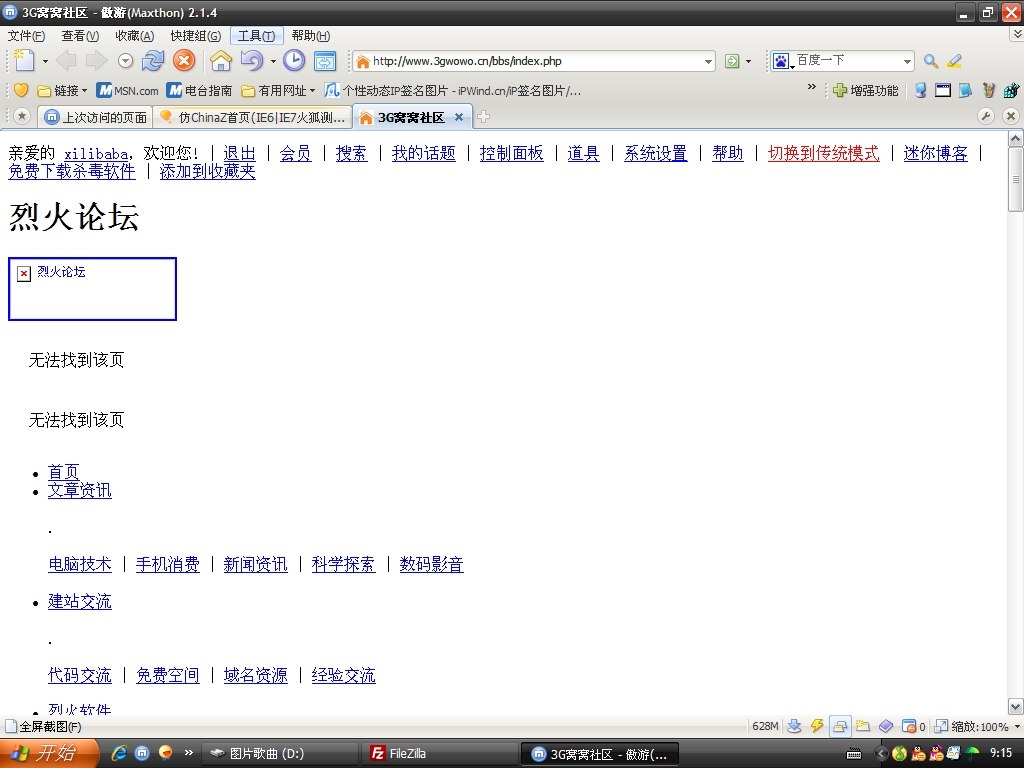Open the 建站交流 section link
The image size is (1024, 768).
tap(80, 601)
